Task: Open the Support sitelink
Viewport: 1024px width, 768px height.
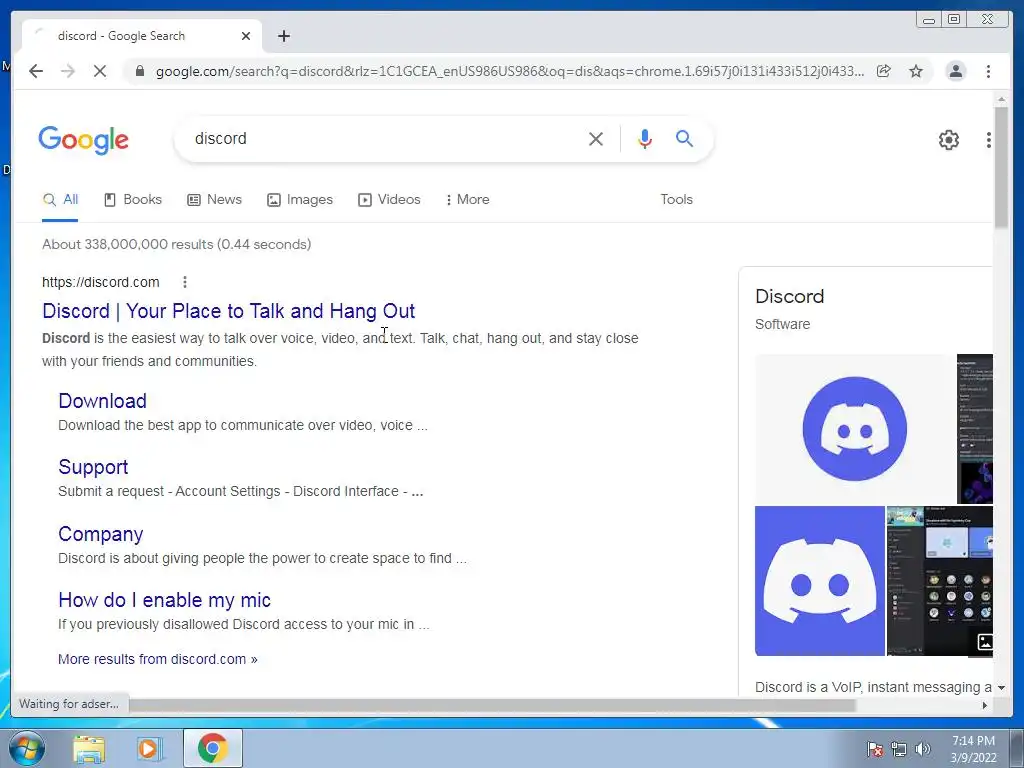Action: point(93,467)
